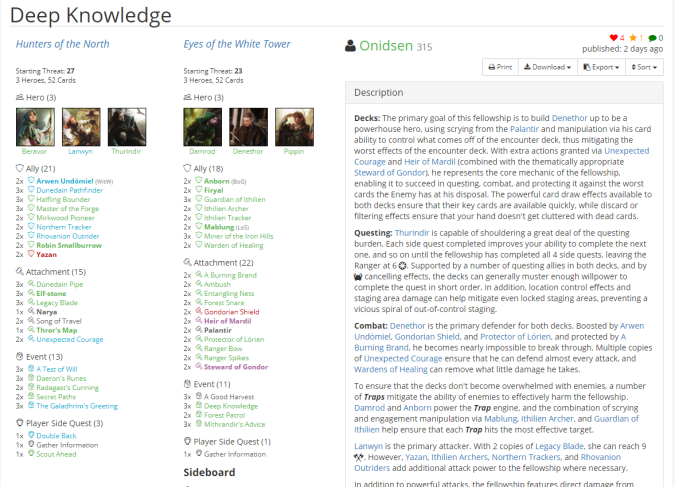Click the Mithrandir's Advice event link
The height and width of the screenshot is (487, 675).
point(235,424)
